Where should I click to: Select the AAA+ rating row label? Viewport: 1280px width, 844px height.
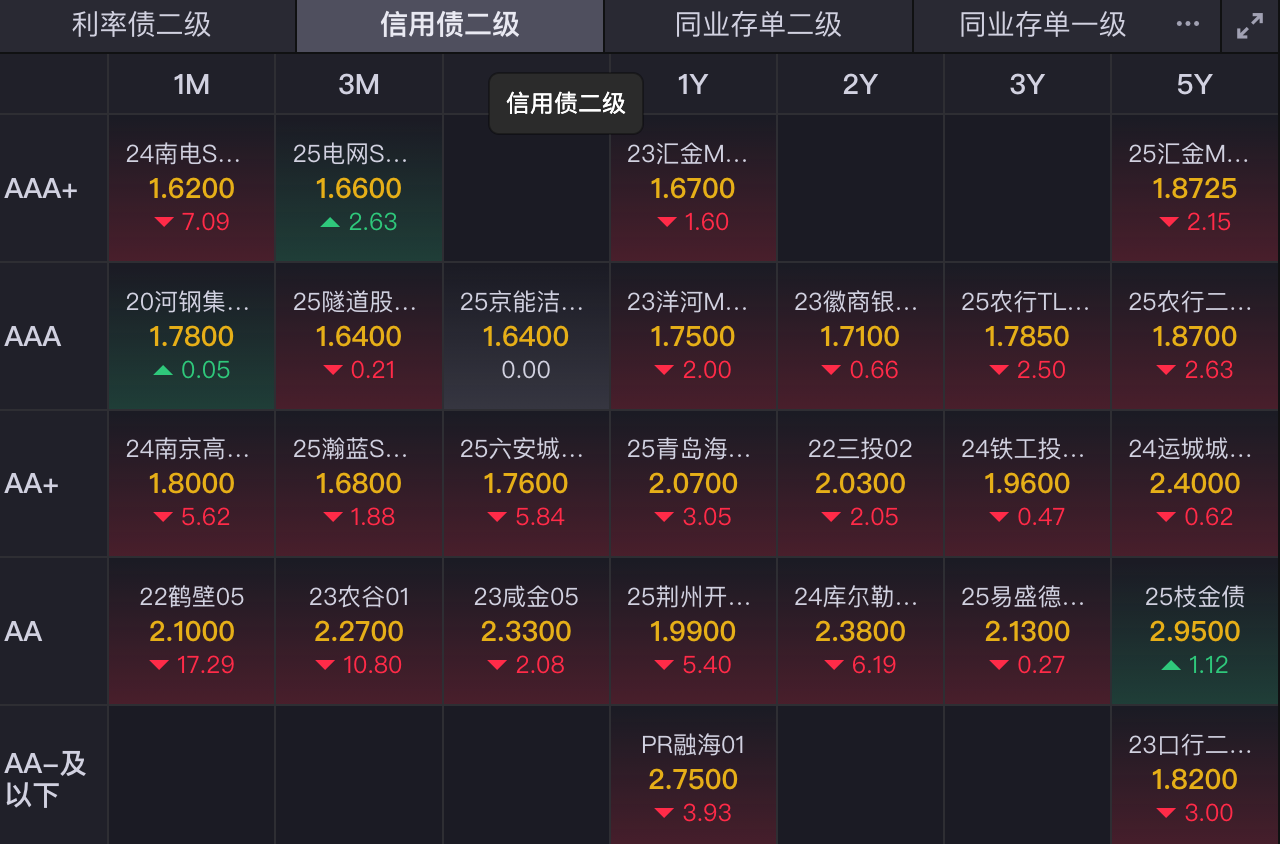click(x=41, y=189)
